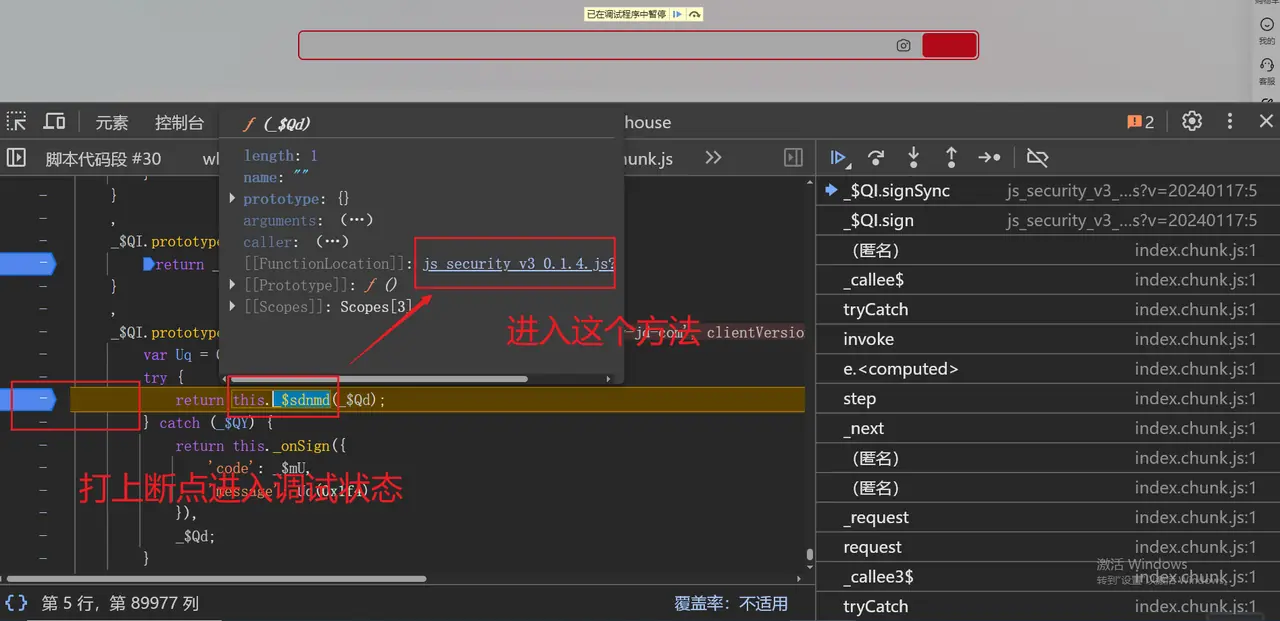
Task: Click the inspect element picker icon
Action: pos(17,122)
